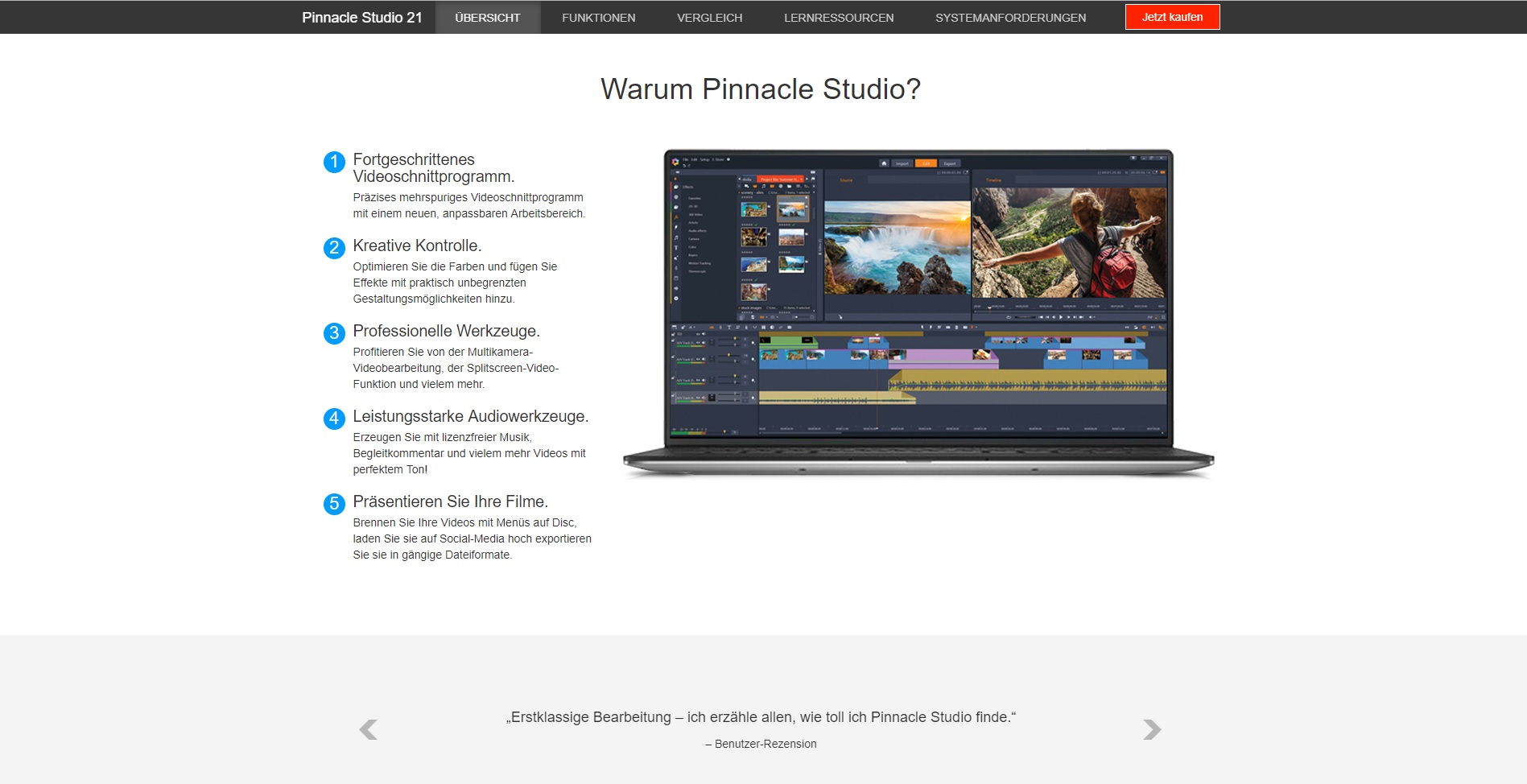
Task: Click the Kreative Kontrolle heading
Action: tap(417, 246)
